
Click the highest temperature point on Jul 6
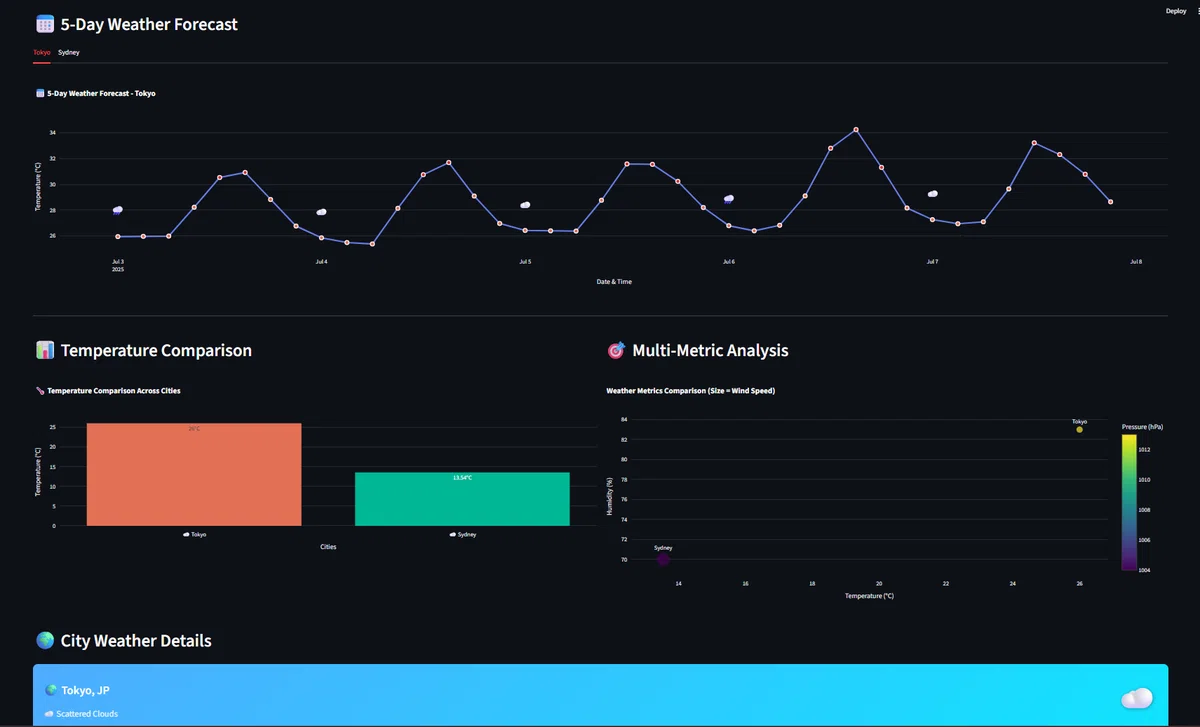tap(856, 129)
